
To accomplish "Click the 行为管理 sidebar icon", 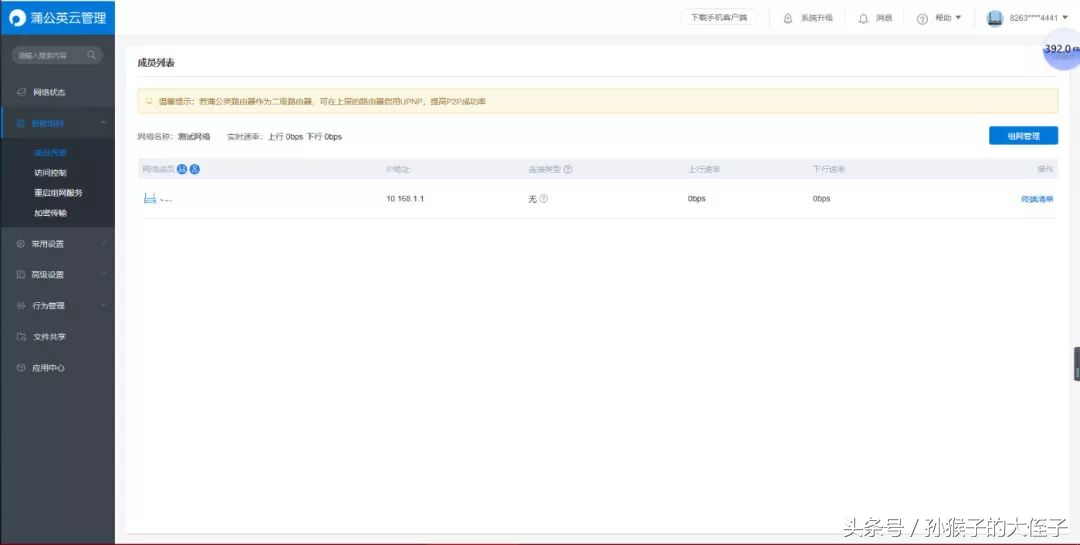I will pyautogui.click(x=21, y=305).
